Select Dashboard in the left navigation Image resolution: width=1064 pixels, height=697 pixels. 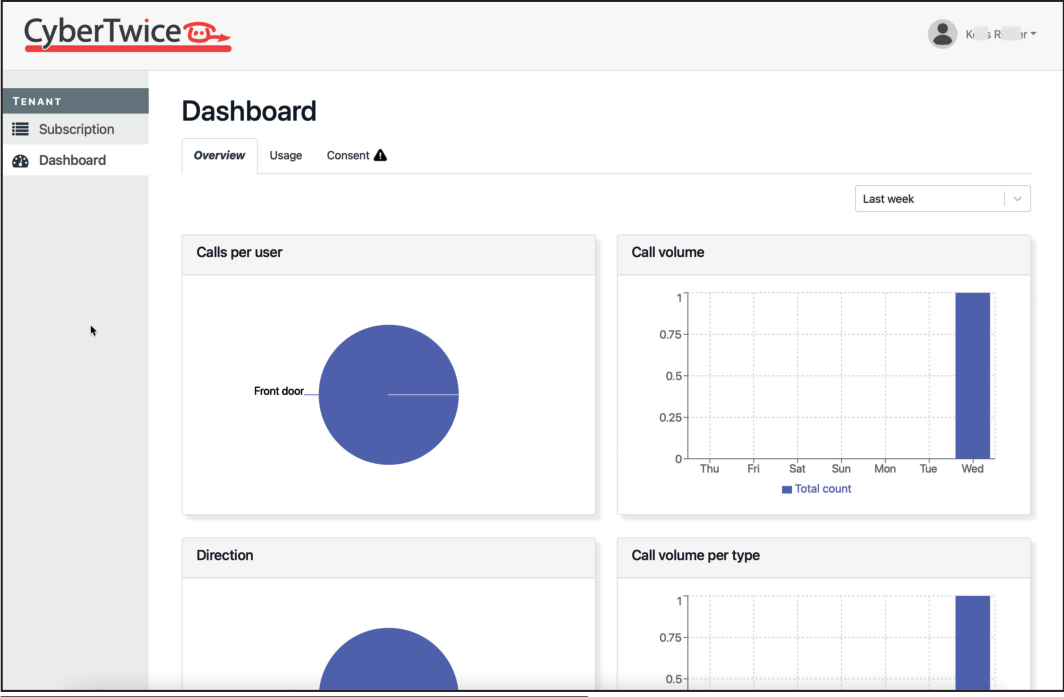click(72, 160)
